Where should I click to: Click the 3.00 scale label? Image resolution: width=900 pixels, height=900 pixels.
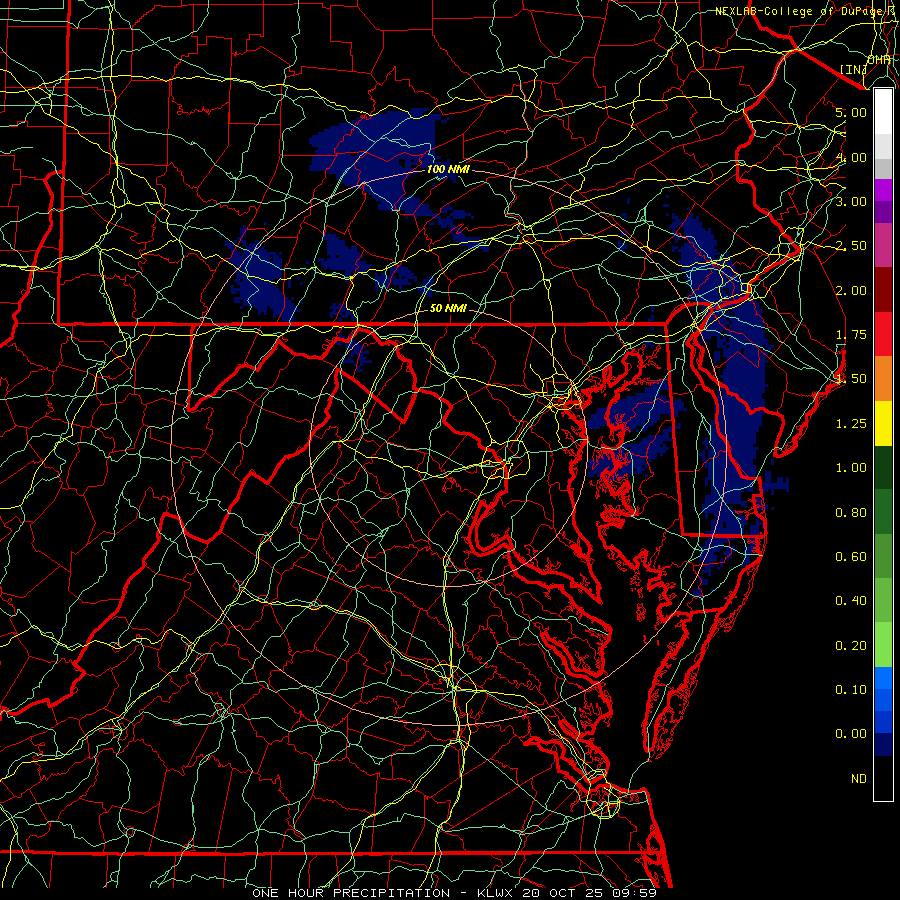click(x=851, y=201)
